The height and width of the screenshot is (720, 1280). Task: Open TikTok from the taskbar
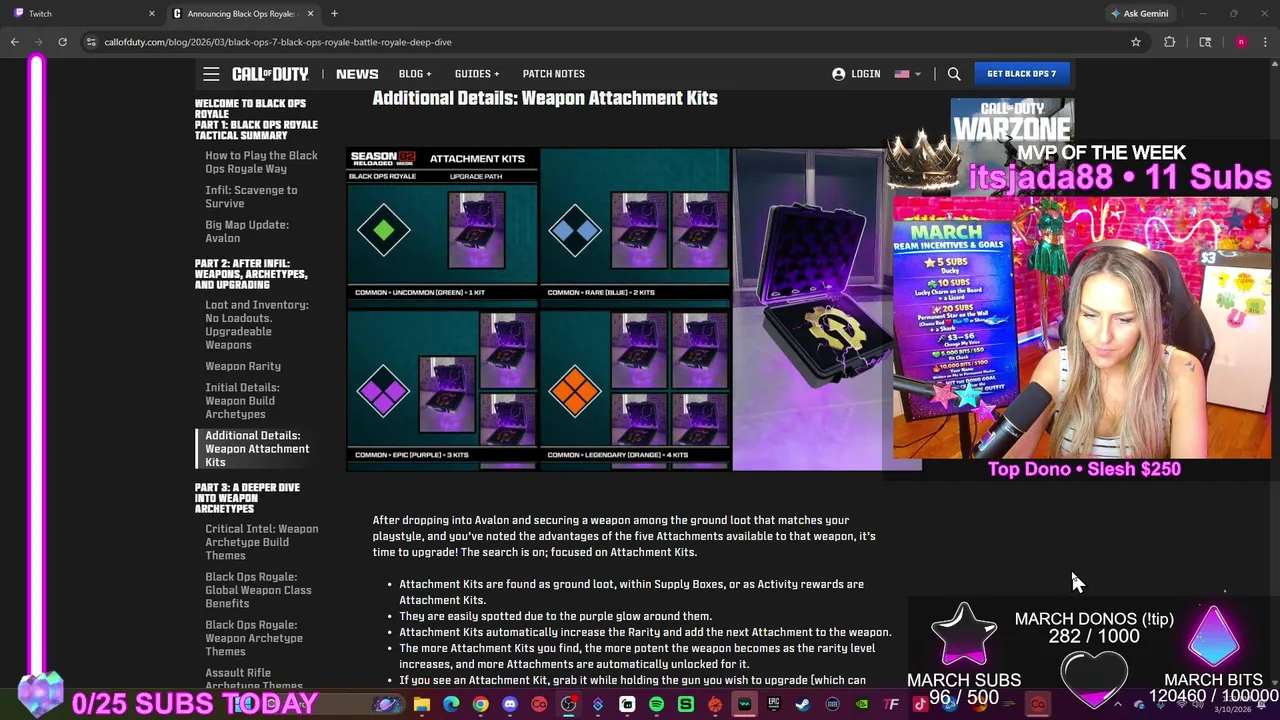click(x=920, y=705)
